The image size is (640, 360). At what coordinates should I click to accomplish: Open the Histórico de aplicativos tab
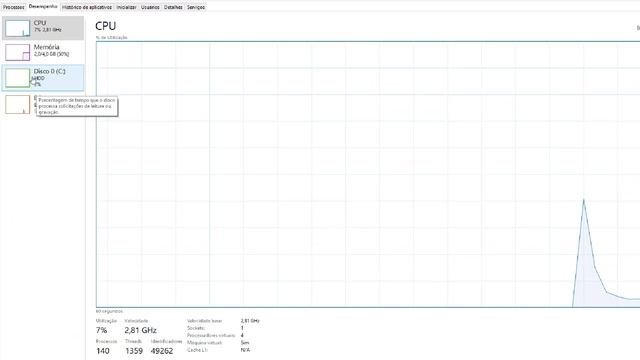pos(87,7)
